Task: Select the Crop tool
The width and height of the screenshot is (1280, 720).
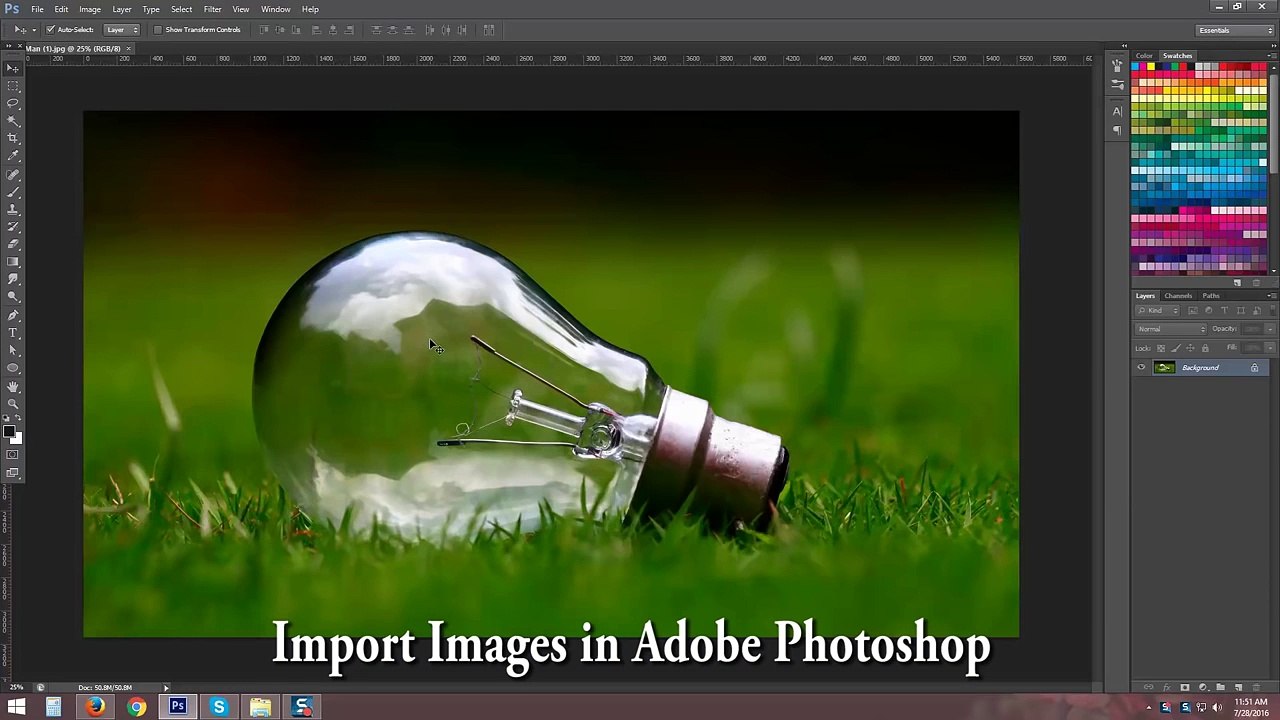Action: 13,138
